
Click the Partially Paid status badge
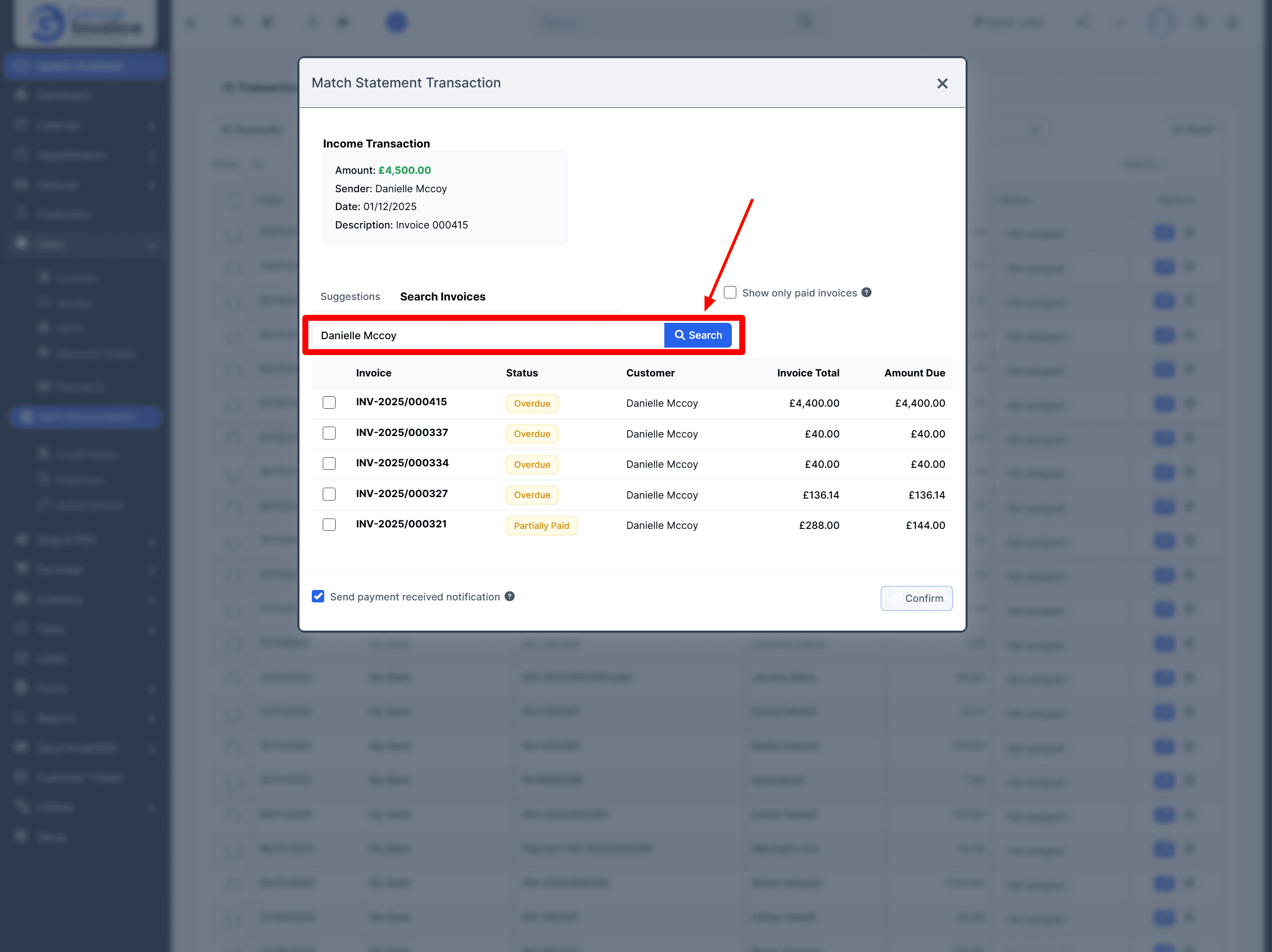pyautogui.click(x=541, y=525)
